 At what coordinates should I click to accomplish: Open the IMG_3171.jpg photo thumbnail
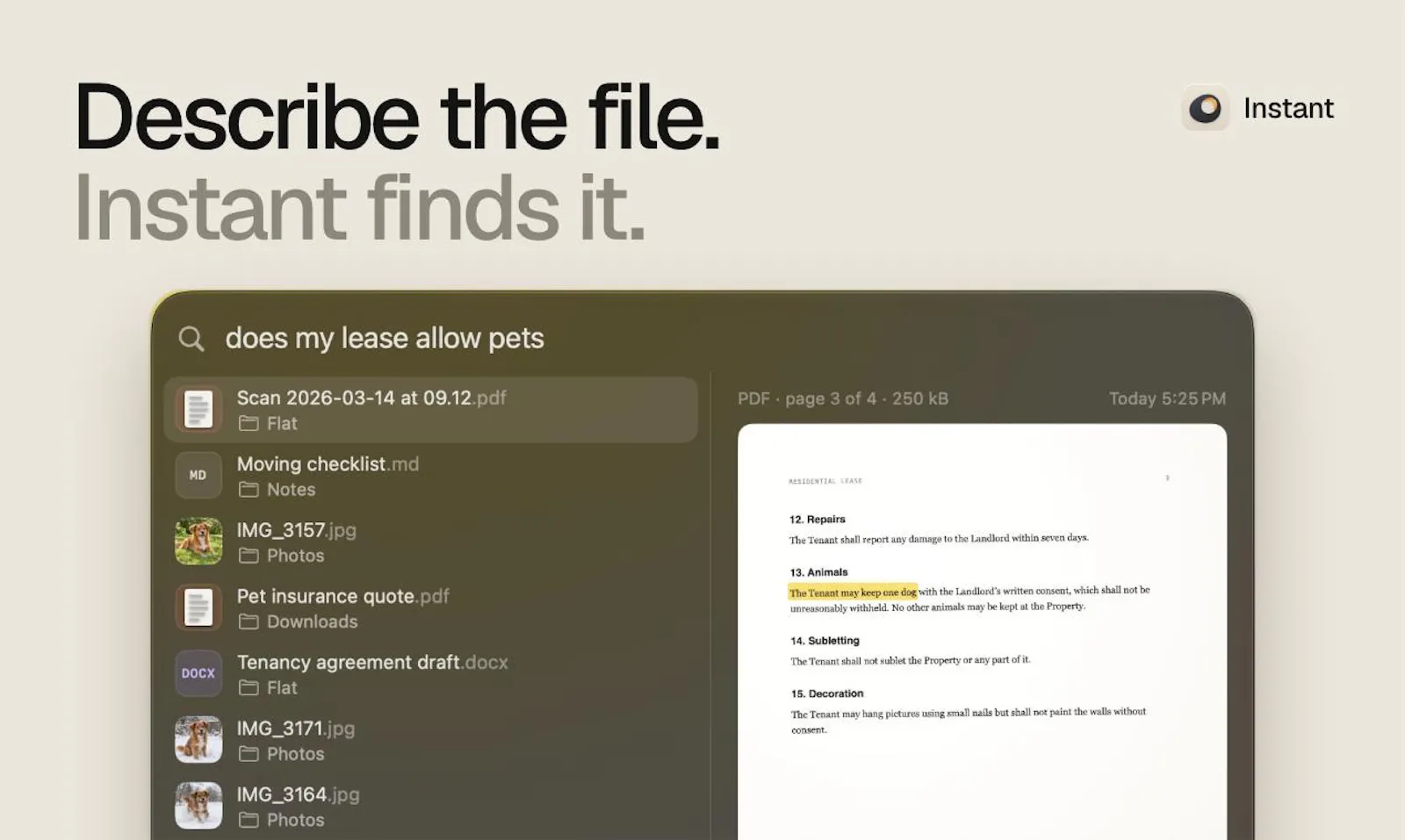pos(198,739)
